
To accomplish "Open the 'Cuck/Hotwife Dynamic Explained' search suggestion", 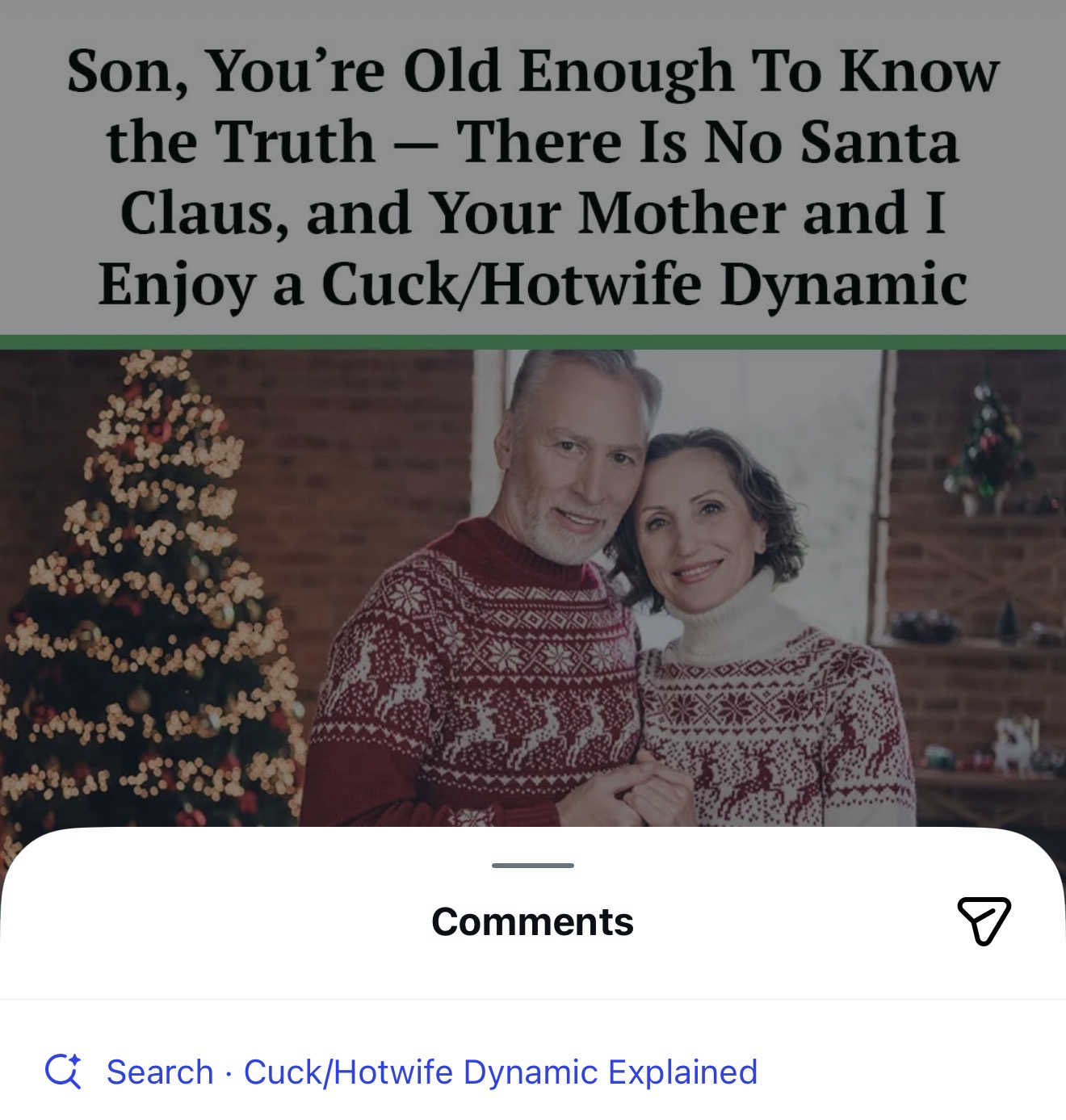I will click(500, 1072).
